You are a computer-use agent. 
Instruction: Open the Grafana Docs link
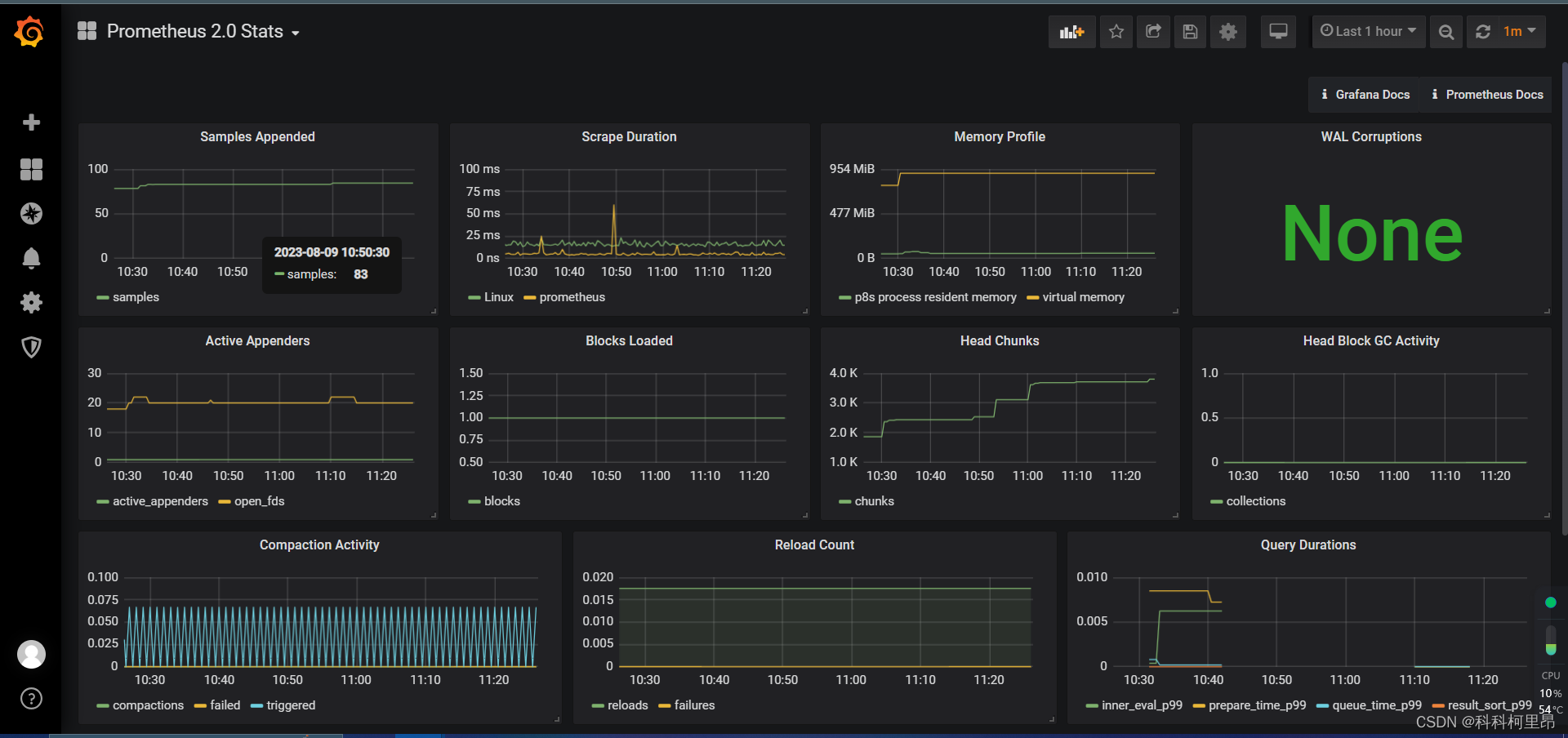(1365, 95)
